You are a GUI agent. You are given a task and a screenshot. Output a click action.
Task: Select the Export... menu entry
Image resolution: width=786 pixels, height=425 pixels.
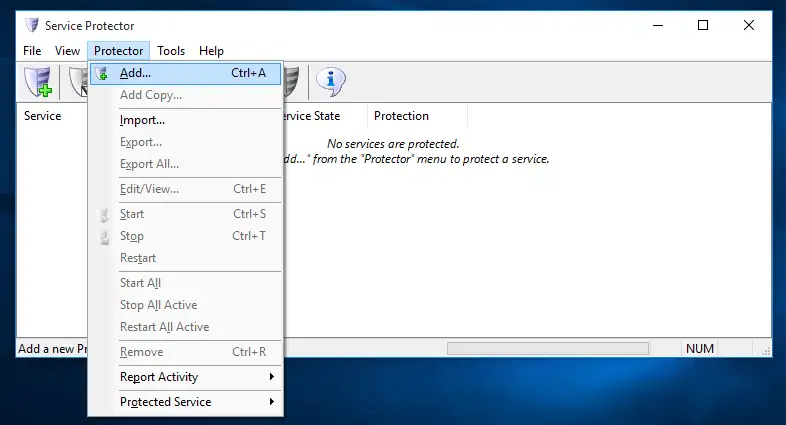(185, 142)
